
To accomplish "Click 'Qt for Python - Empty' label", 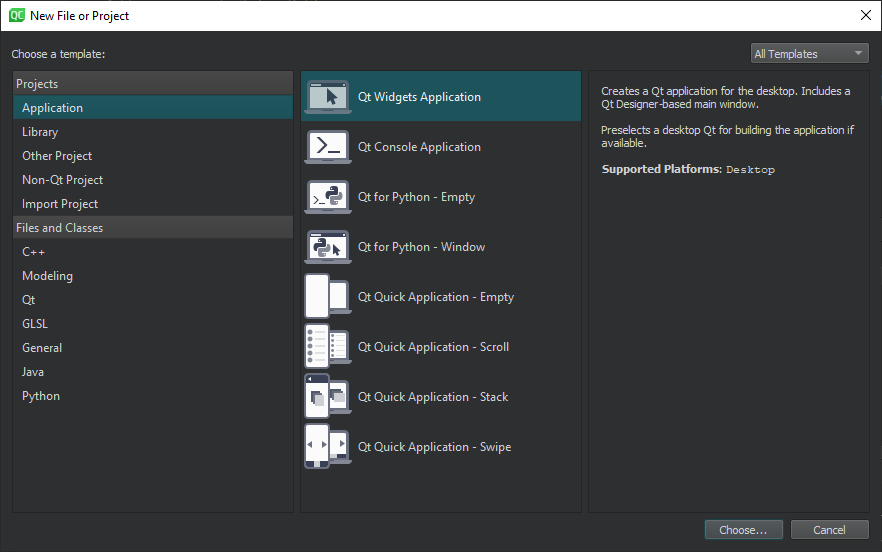I will 416,197.
